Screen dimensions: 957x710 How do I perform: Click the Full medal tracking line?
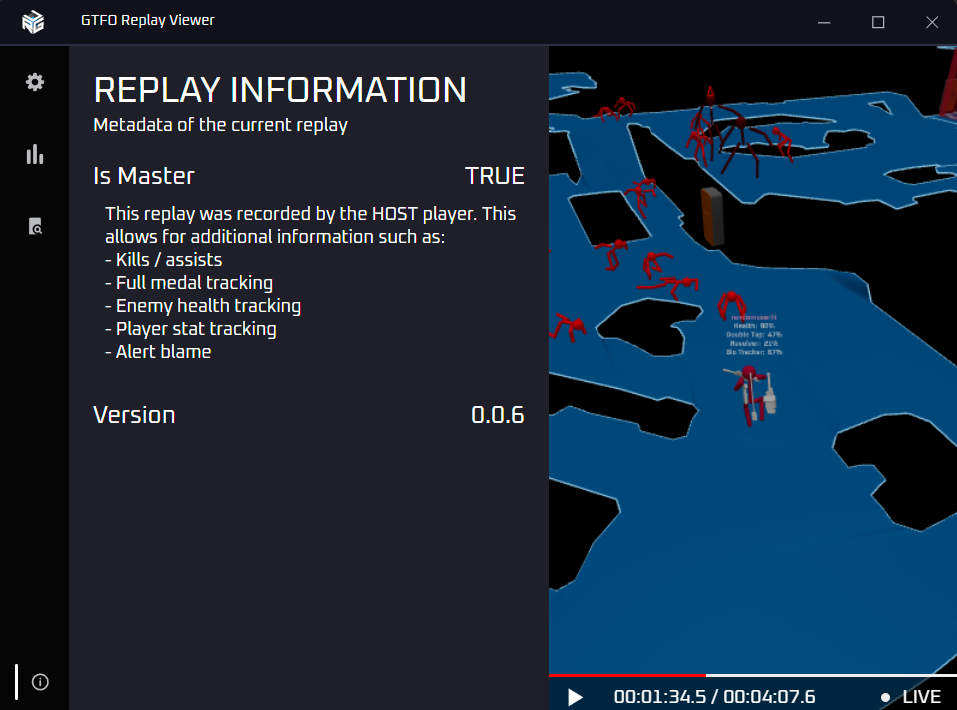[189, 283]
